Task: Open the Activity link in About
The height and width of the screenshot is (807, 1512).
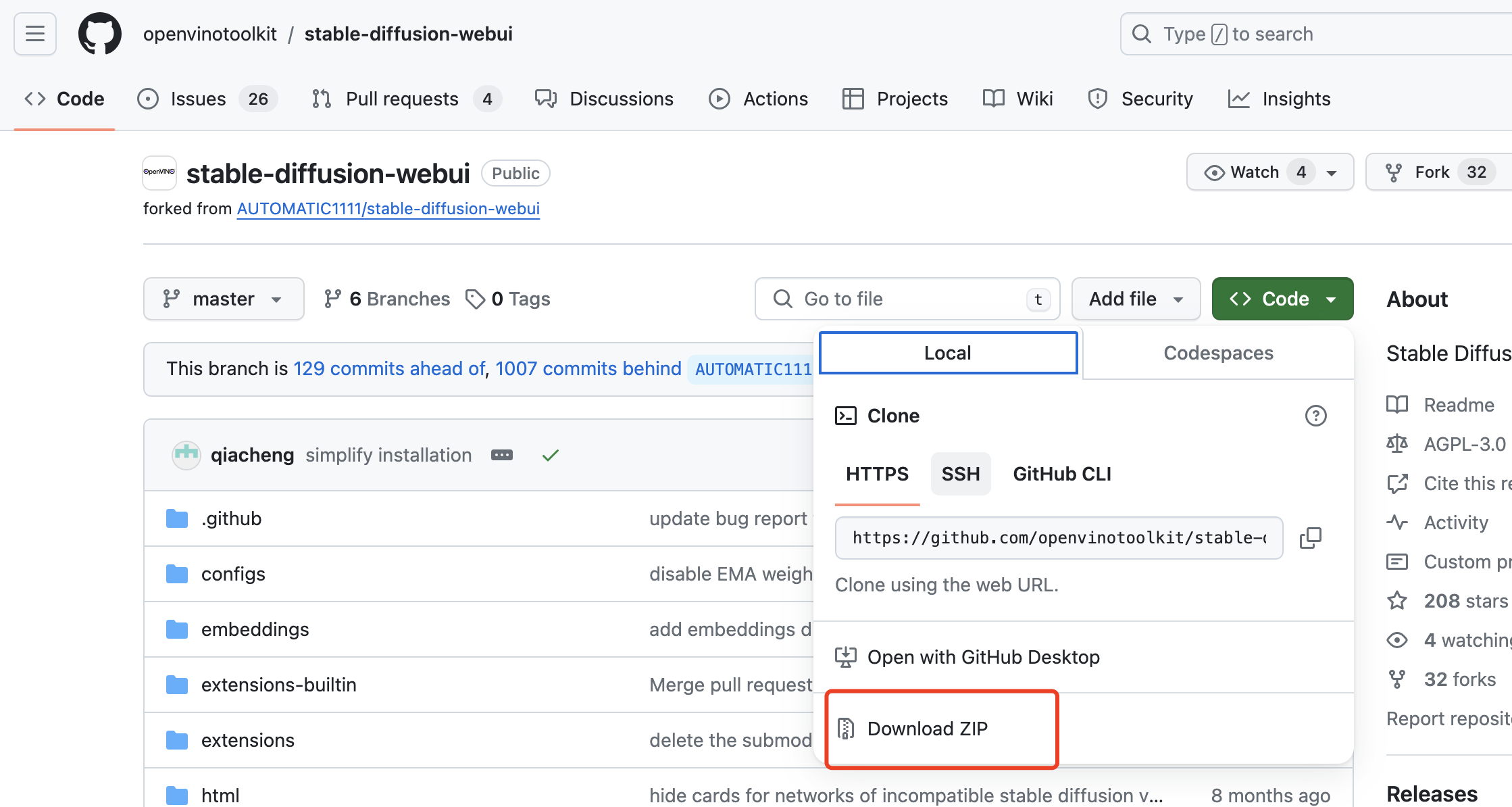Action: pyautogui.click(x=1438, y=522)
